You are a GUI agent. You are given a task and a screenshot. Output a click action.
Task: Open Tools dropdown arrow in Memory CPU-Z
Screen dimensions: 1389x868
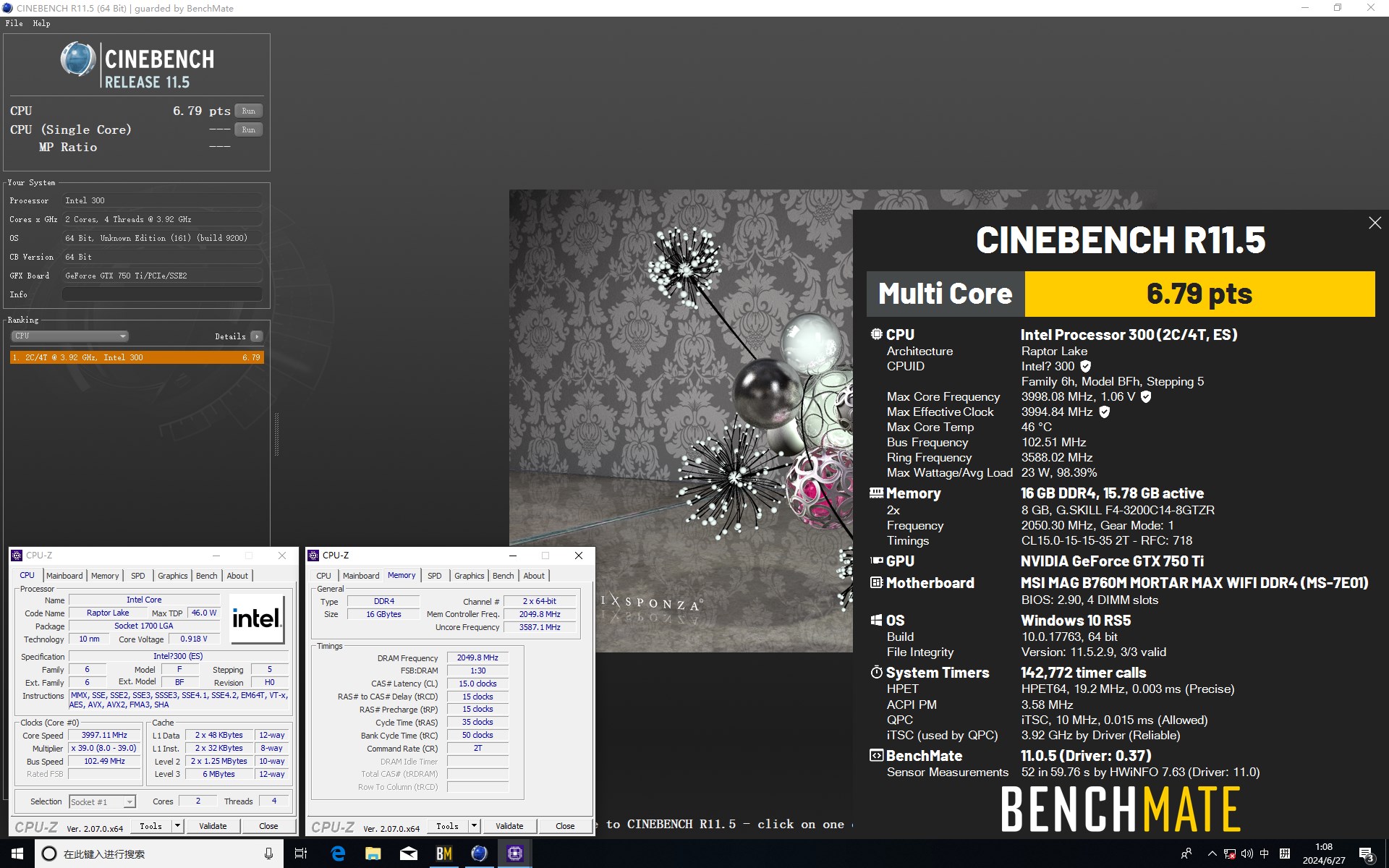[x=474, y=825]
